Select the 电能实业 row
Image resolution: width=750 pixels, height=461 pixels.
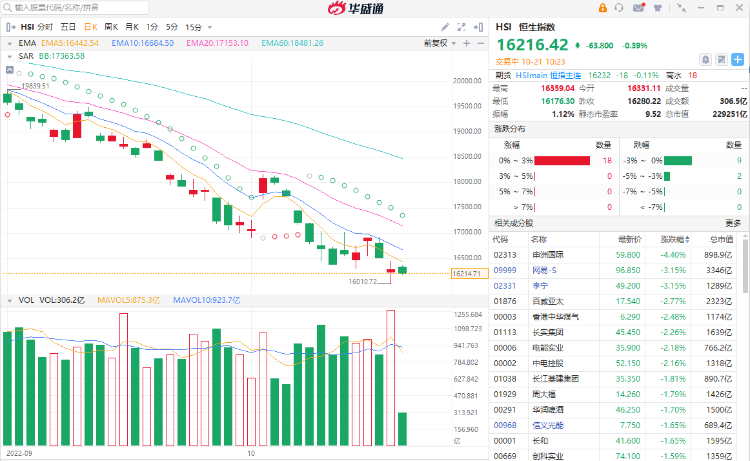coord(615,348)
